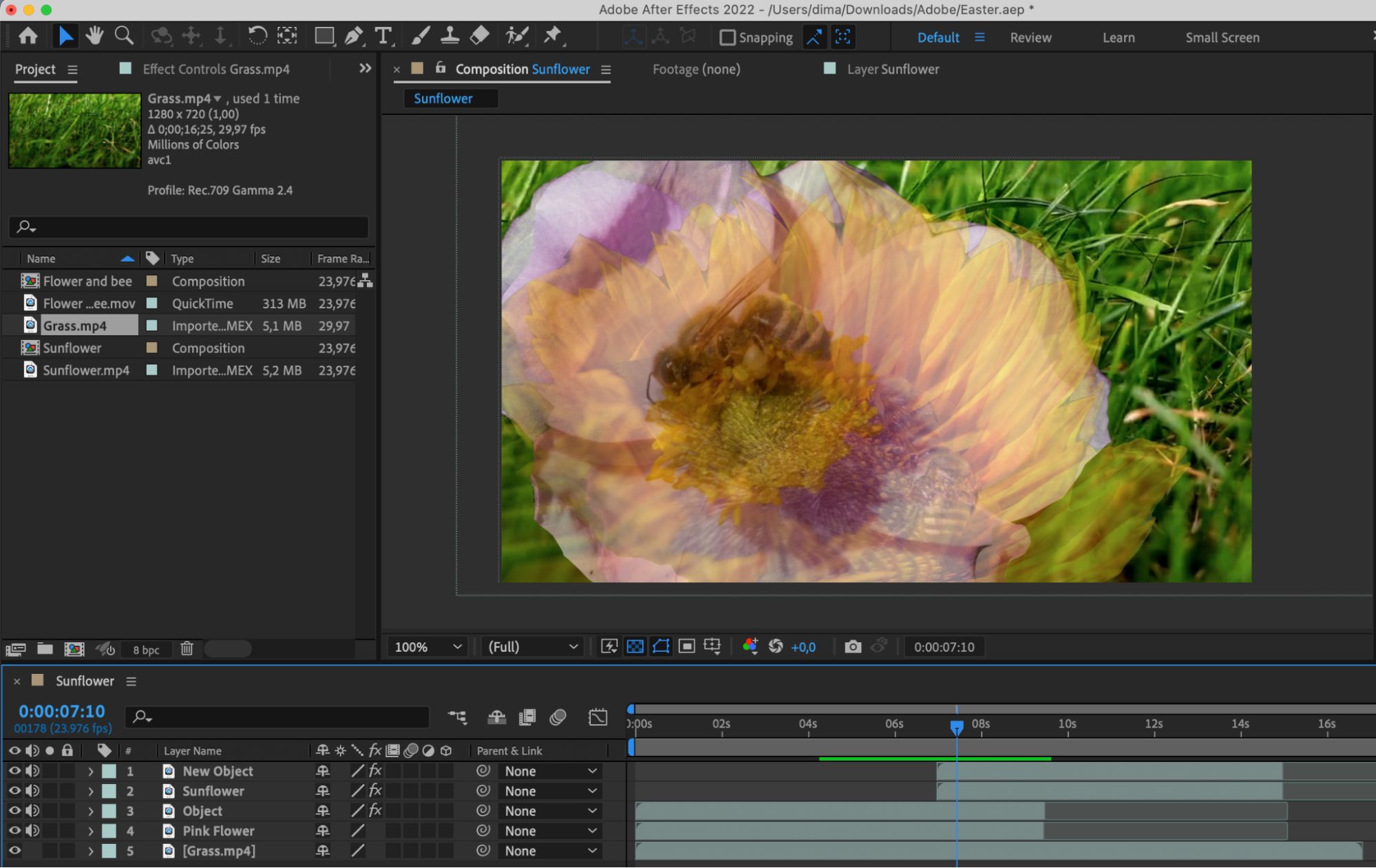The height and width of the screenshot is (868, 1376).
Task: Select the Eraser tool
Action: 479,36
